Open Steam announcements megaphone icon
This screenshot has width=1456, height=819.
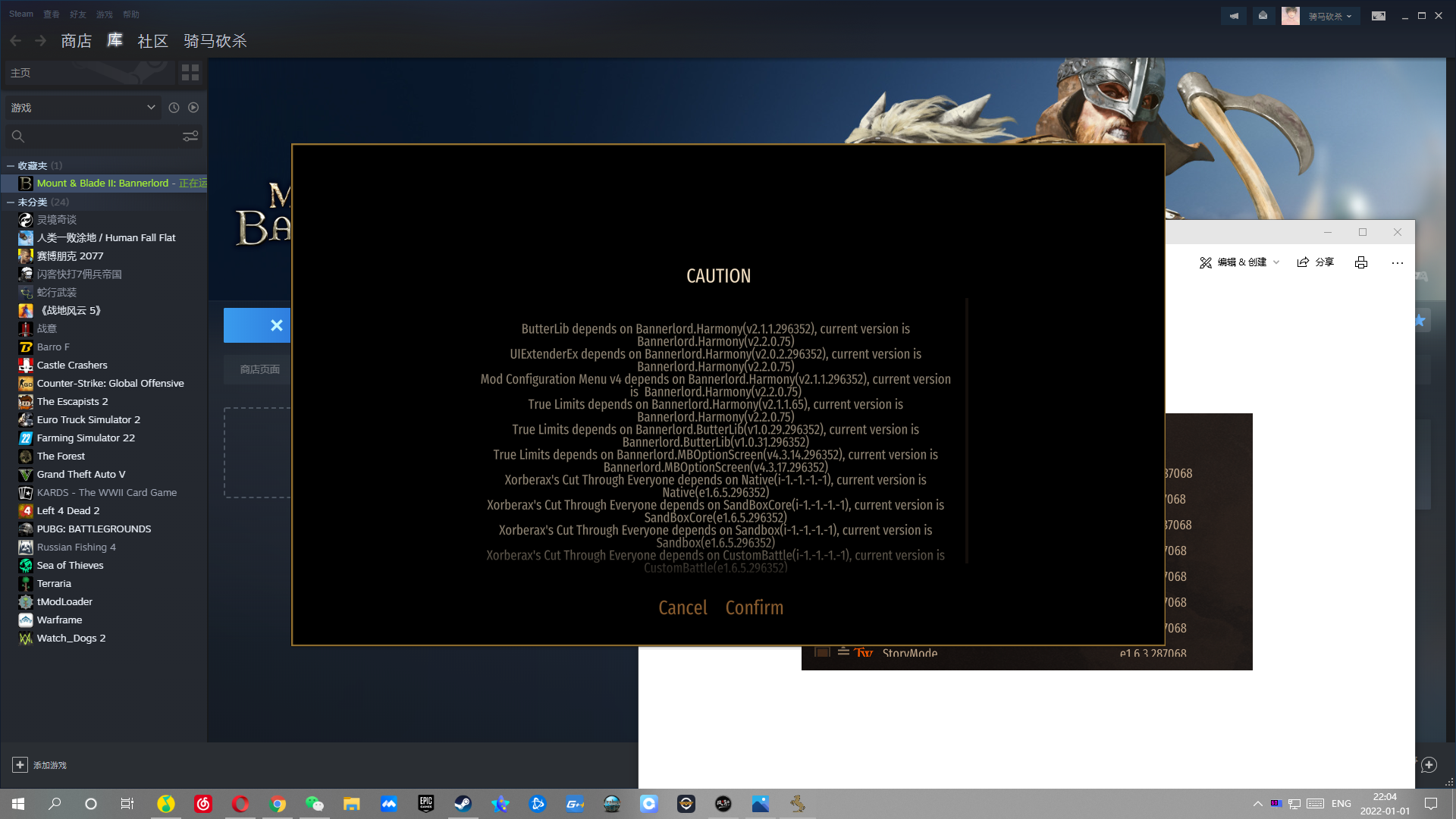coord(1234,16)
